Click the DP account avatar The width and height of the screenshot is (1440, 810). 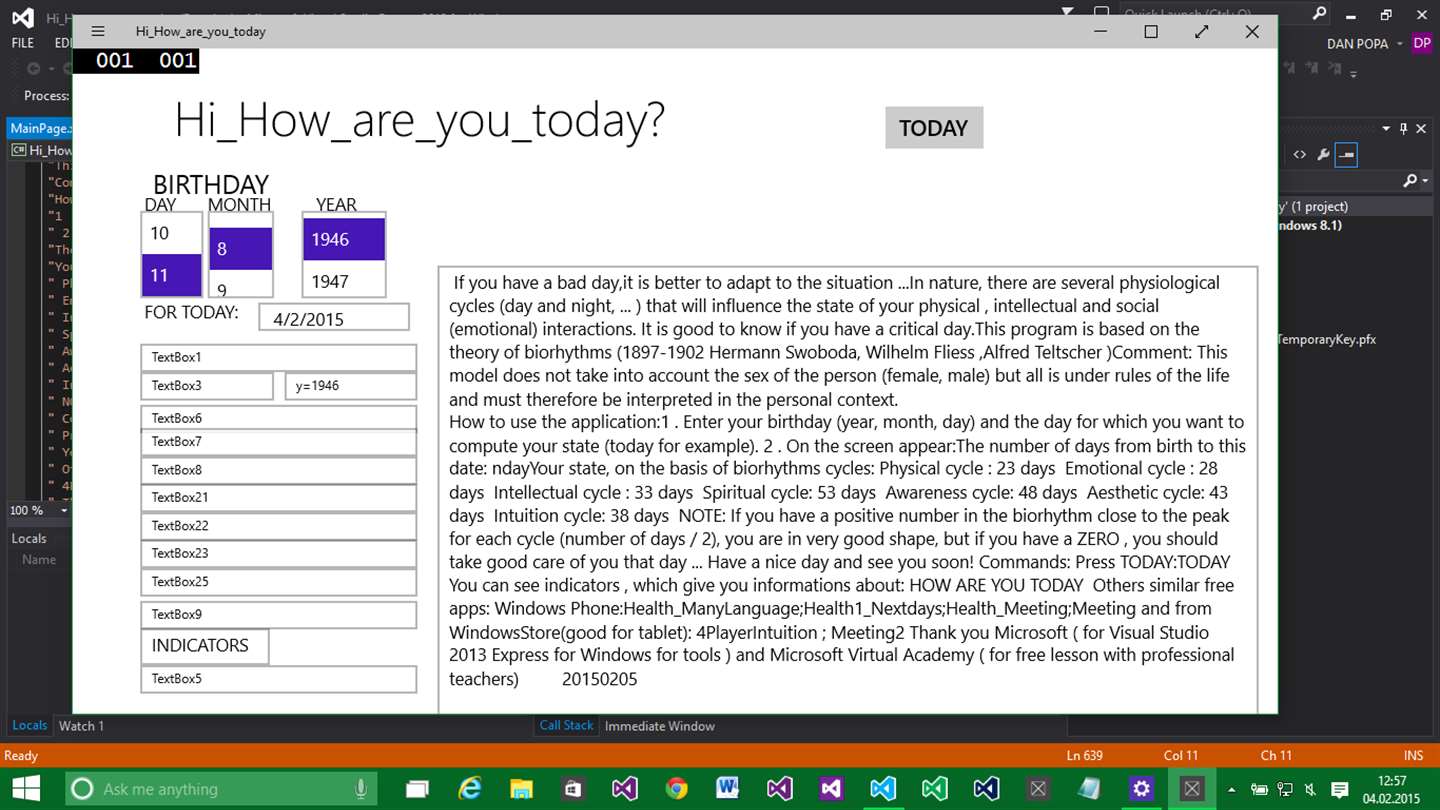click(x=1421, y=43)
